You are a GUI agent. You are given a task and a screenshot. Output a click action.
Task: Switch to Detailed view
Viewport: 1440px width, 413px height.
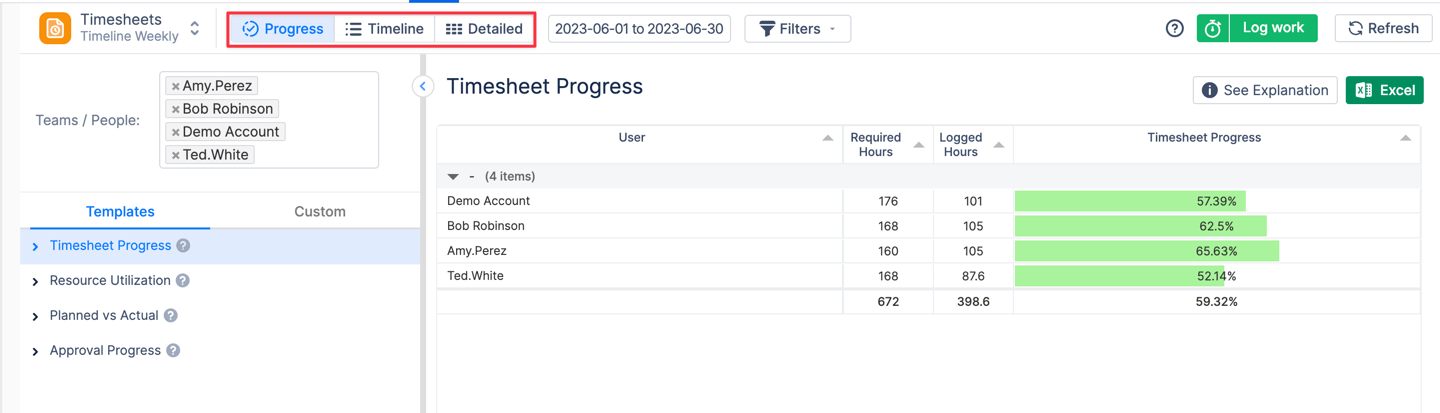click(484, 29)
